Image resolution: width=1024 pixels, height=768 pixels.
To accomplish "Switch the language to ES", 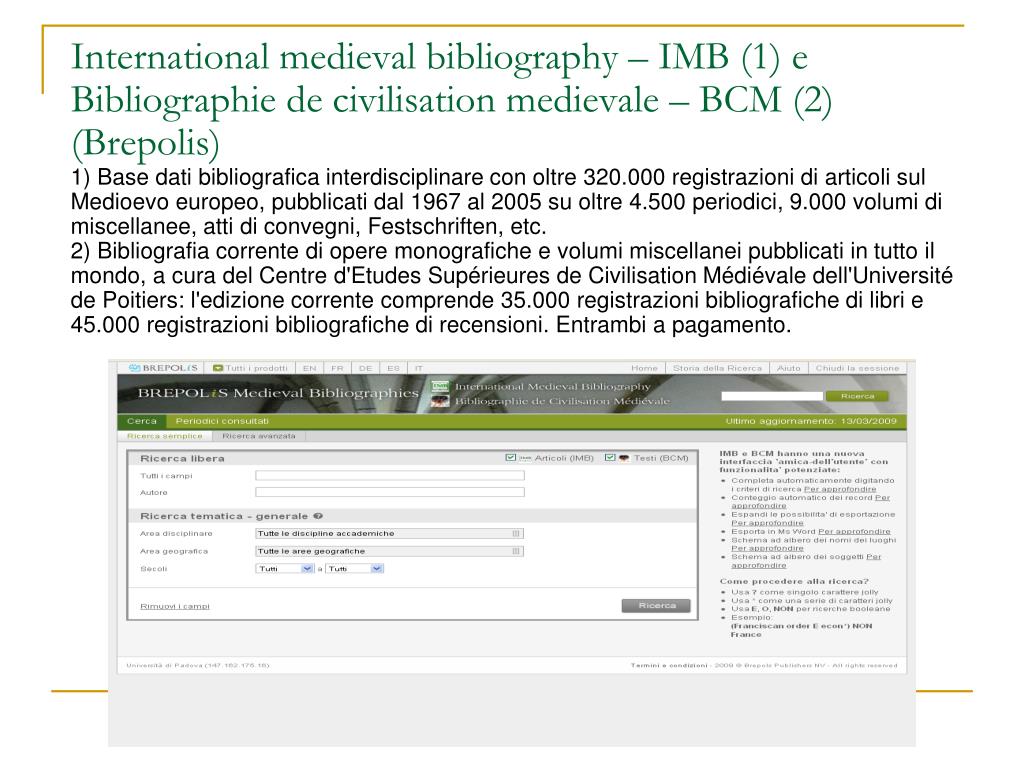I will click(393, 368).
